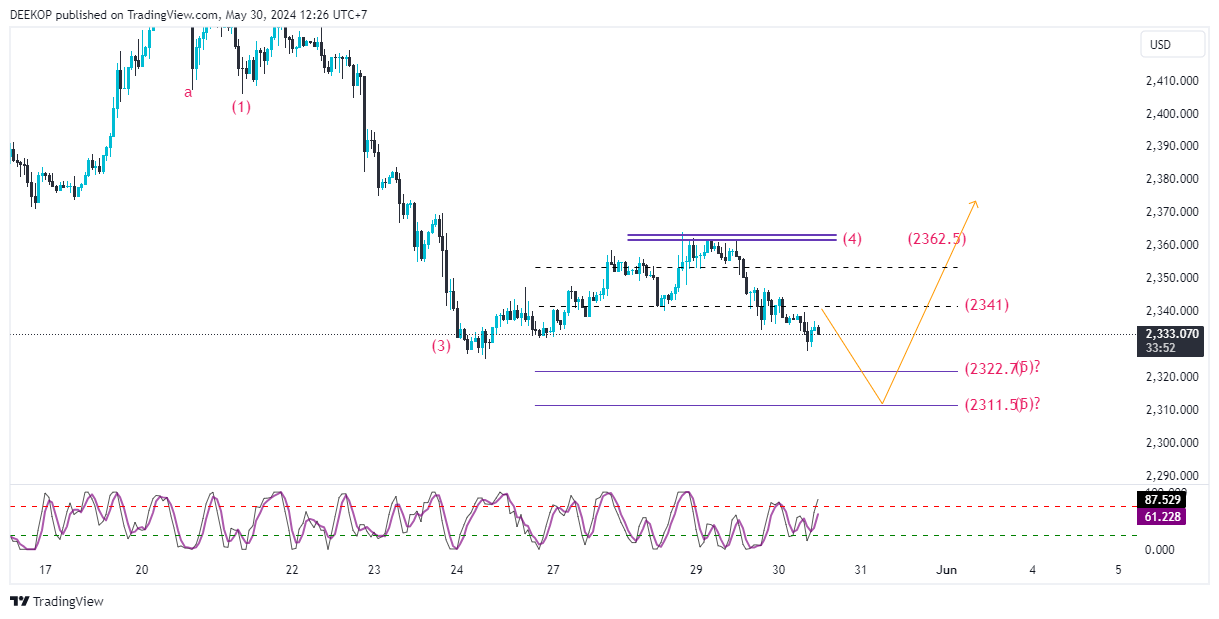
Task: Click the date label 4 on time axis
Action: 1033,570
